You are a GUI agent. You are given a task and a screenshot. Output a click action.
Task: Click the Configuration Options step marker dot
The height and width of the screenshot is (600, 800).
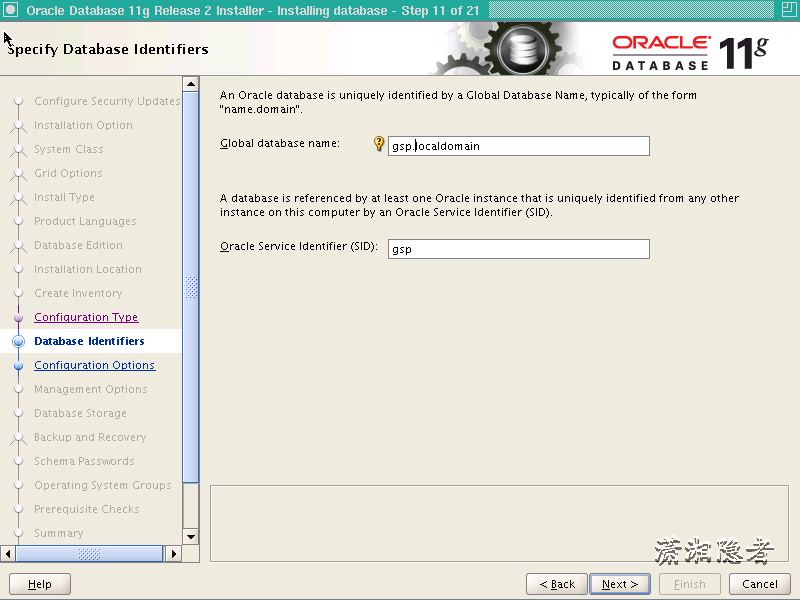click(x=18, y=365)
